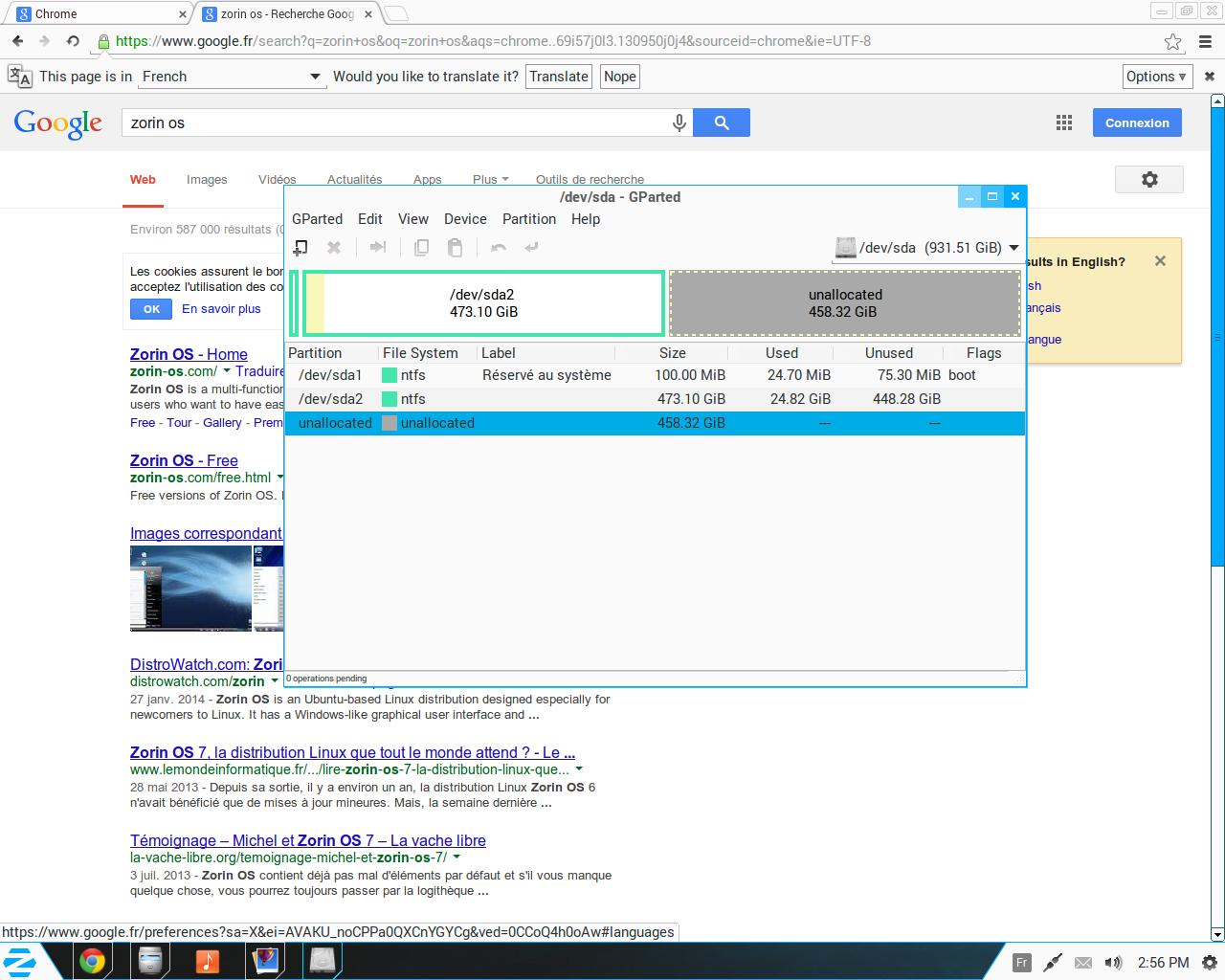Open the Help menu in GParted
The image size is (1225, 980).
tap(586, 219)
